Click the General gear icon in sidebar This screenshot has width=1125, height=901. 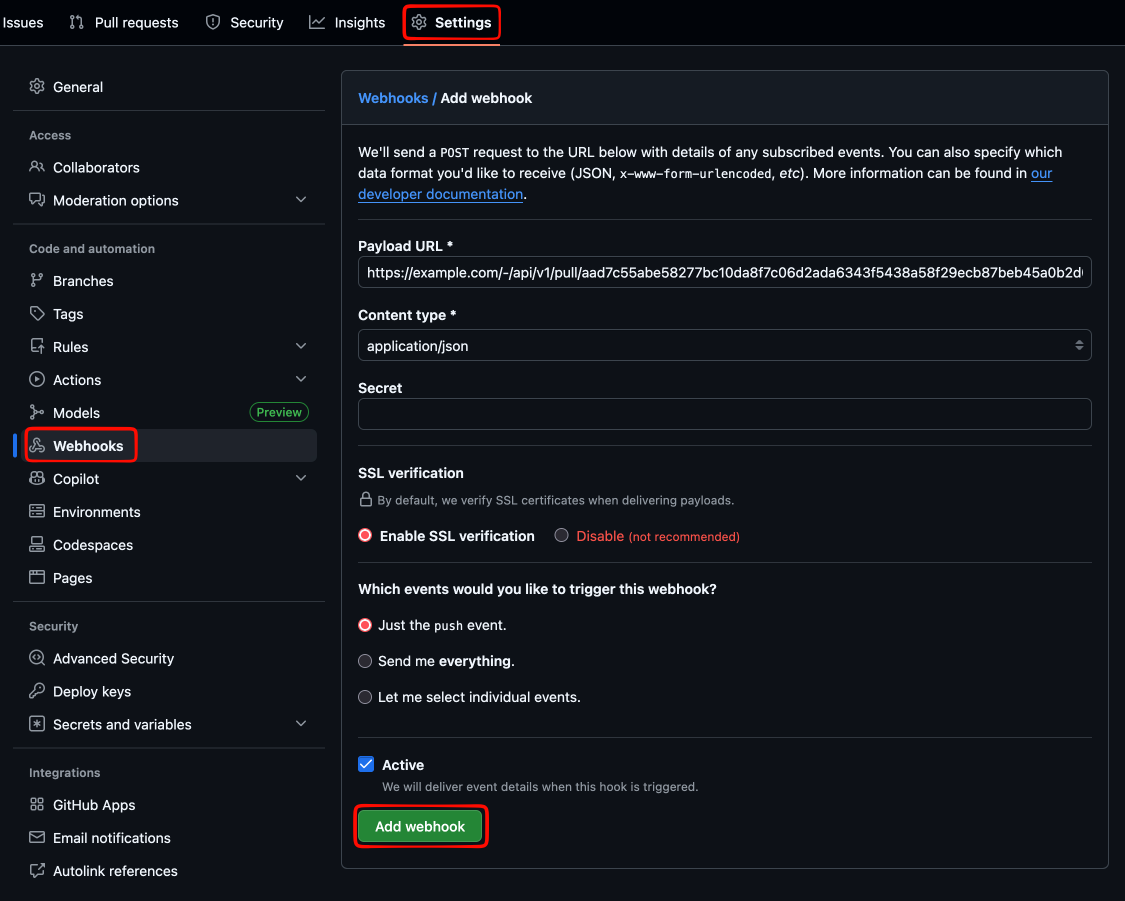37,87
